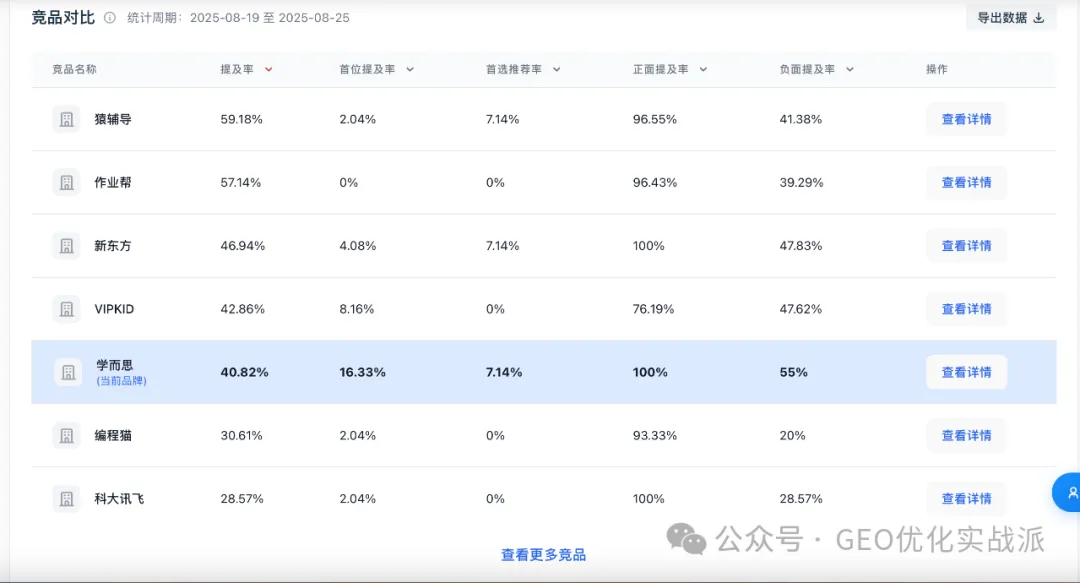Click the 96.43% positive mention value
The height and width of the screenshot is (583, 1080).
pos(655,183)
